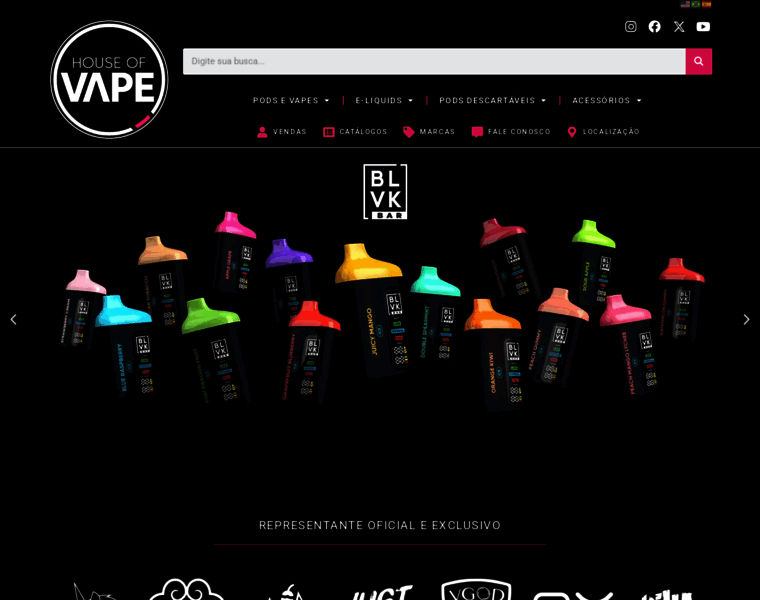Screen dimensions: 760x600
Task: Open the Acessórios menu
Action: pos(601,100)
